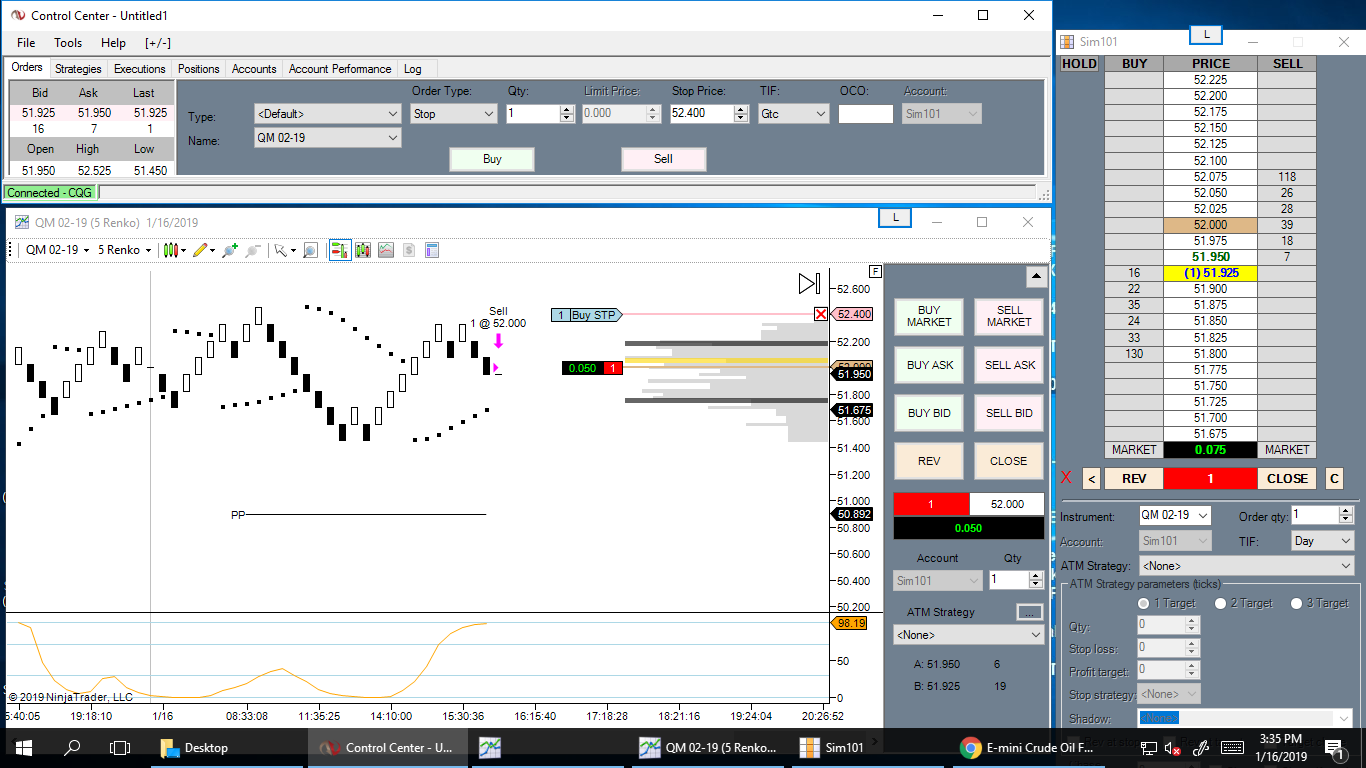Viewport: 1366px width, 768px height.
Task: Open the Data Box icon in chart toolbar
Action: coord(432,250)
